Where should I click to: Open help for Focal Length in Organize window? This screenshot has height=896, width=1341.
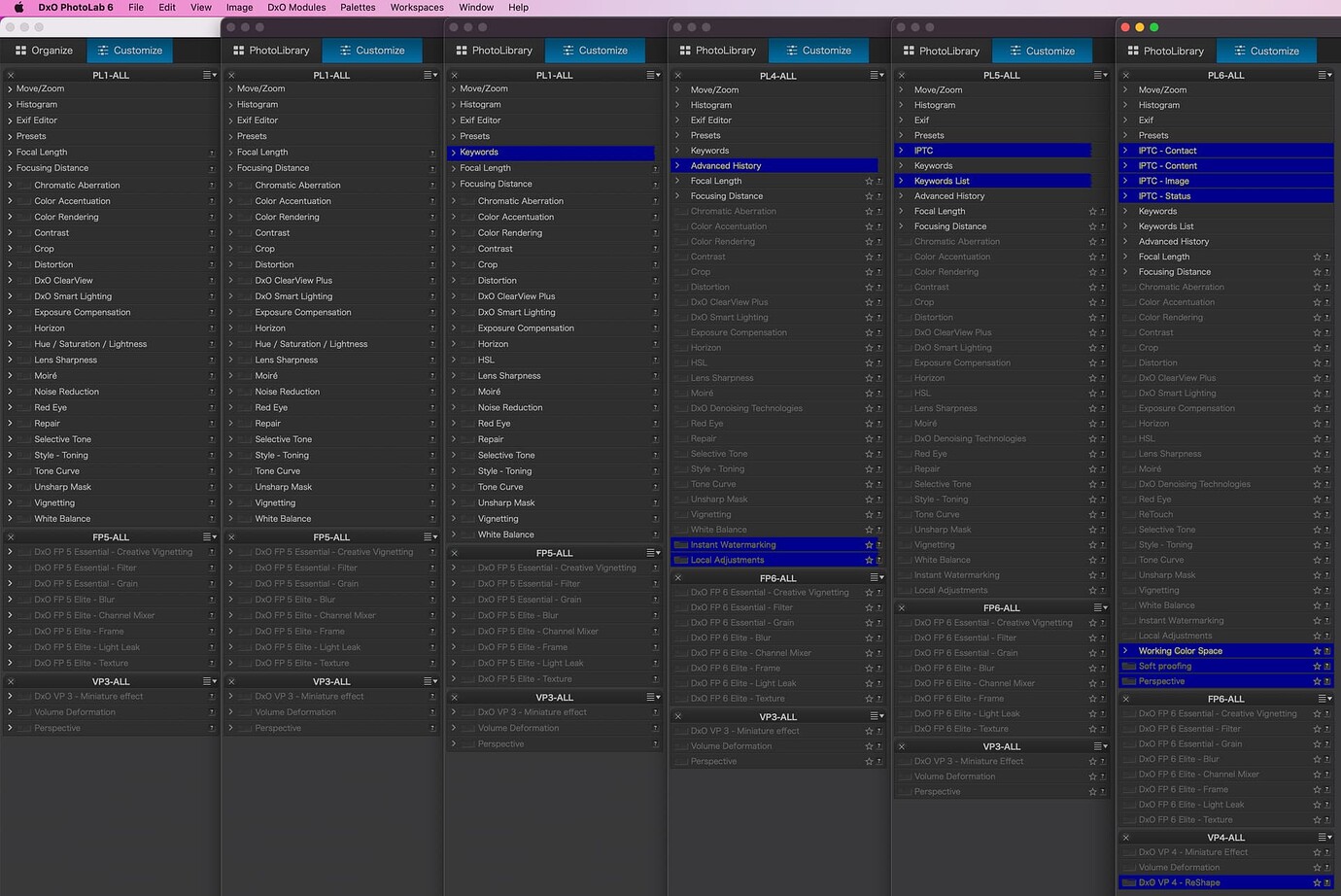point(212,153)
